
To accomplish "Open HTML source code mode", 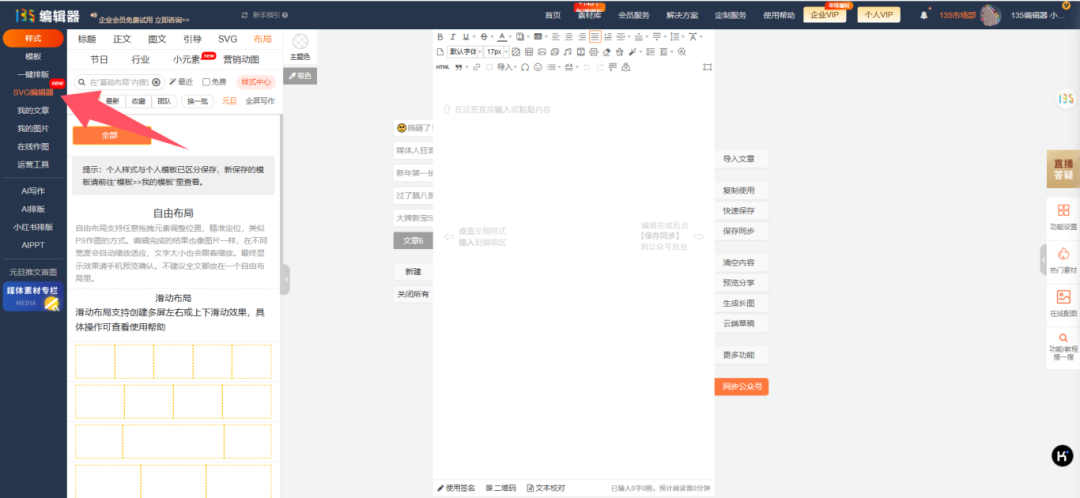I will click(x=443, y=67).
